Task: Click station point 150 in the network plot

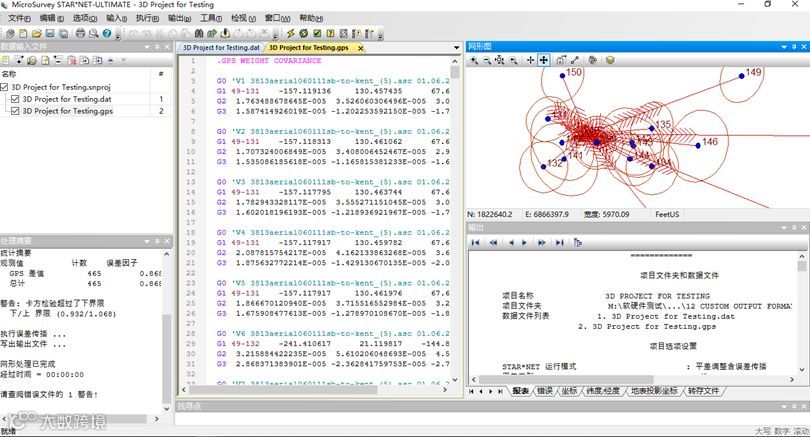Action: 563,76
